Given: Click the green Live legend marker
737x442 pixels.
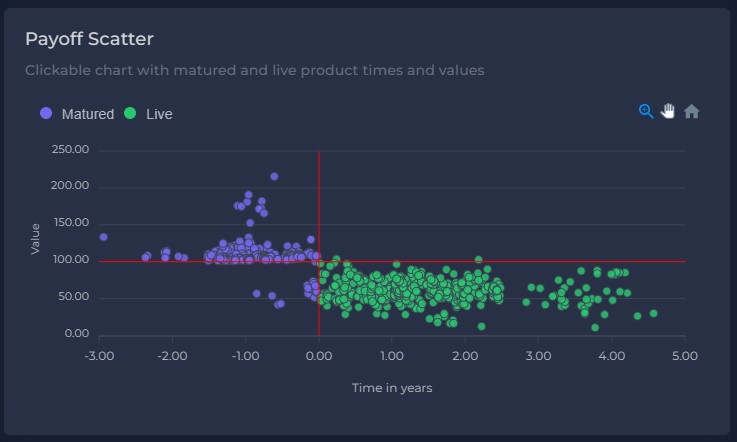Looking at the screenshot, I should (x=130, y=114).
